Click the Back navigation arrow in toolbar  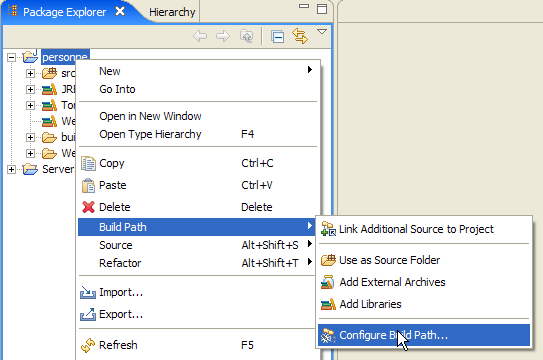click(200, 36)
